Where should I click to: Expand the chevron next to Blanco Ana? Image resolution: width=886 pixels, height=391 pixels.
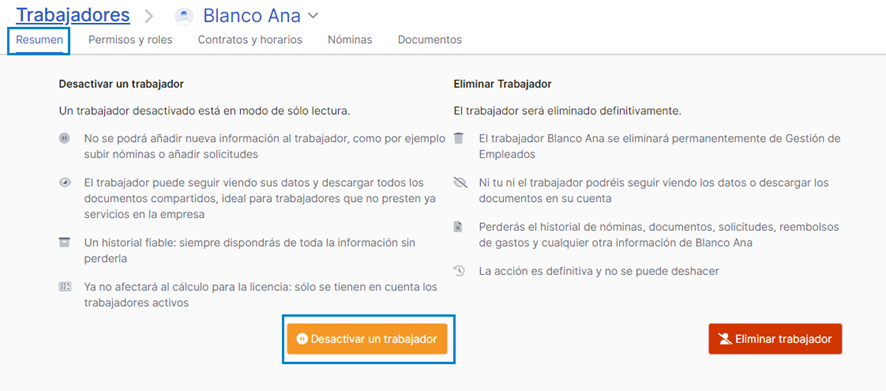point(313,16)
